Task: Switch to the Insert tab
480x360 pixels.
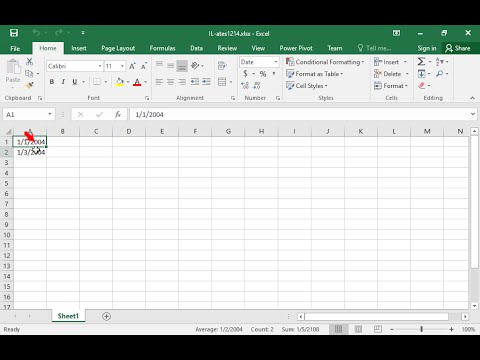Action: click(79, 48)
